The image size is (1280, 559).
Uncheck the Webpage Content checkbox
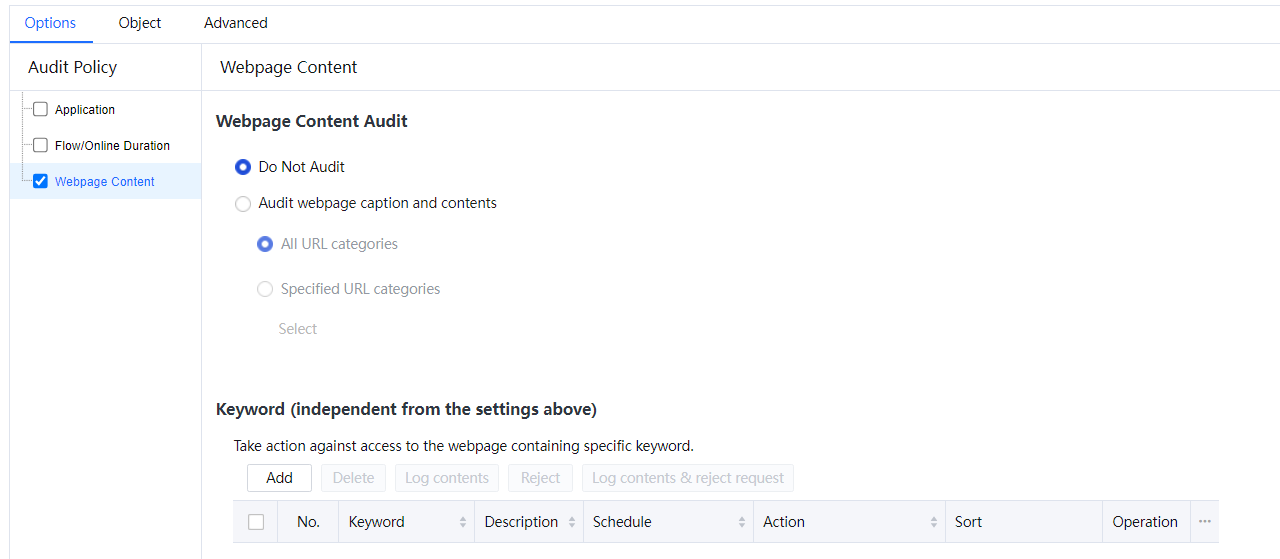point(41,182)
